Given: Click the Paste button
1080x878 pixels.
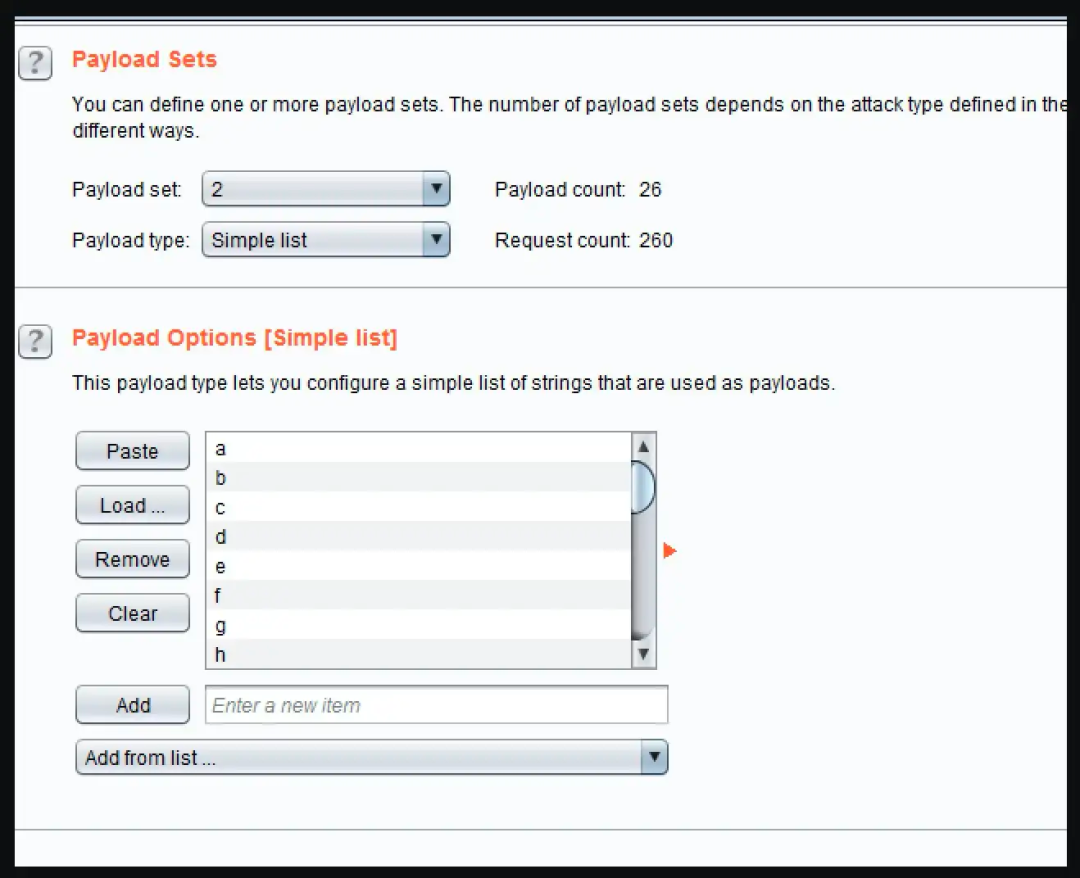Looking at the screenshot, I should 132,451.
